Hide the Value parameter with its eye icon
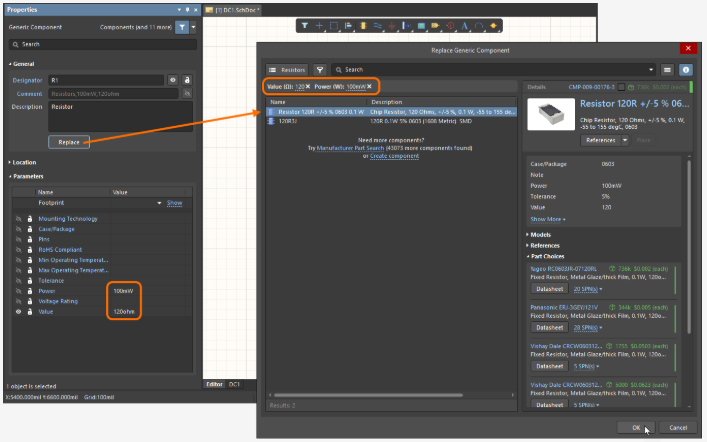 click(x=18, y=312)
